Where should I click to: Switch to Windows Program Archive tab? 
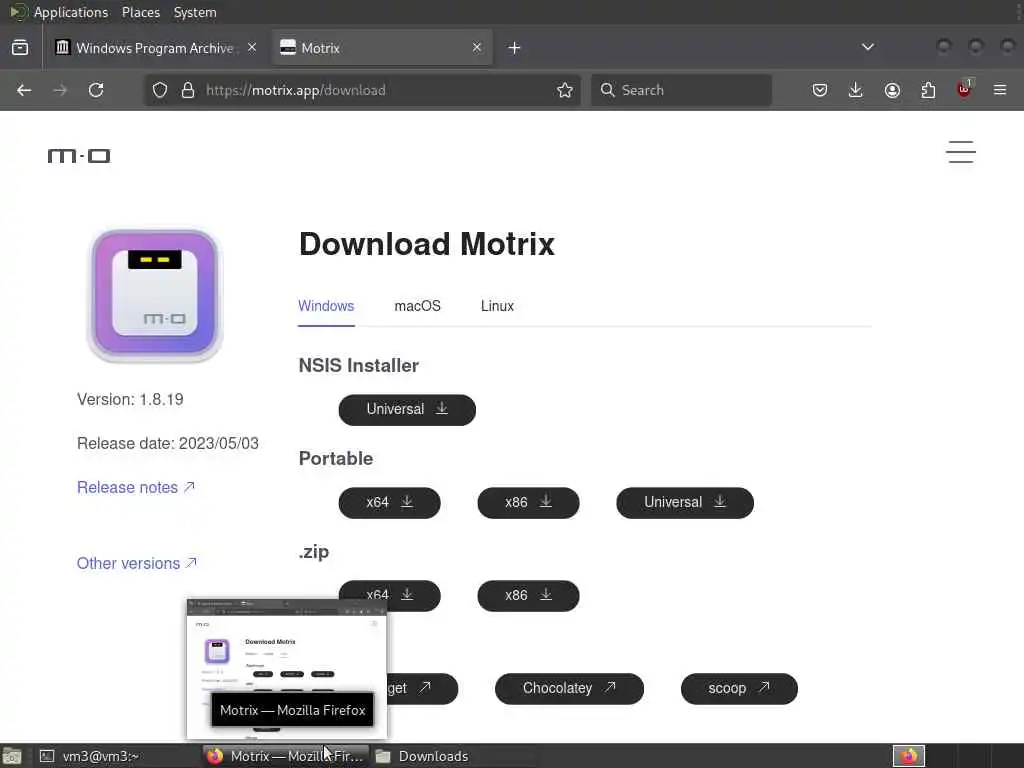155,48
